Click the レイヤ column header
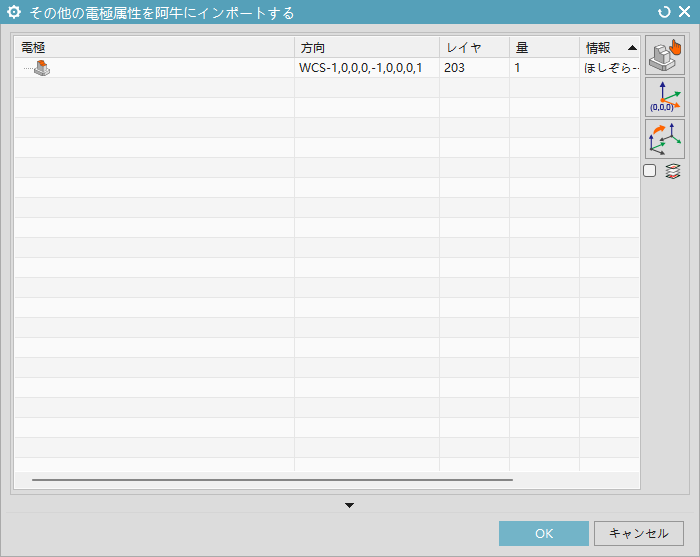The height and width of the screenshot is (557, 700). [473, 48]
